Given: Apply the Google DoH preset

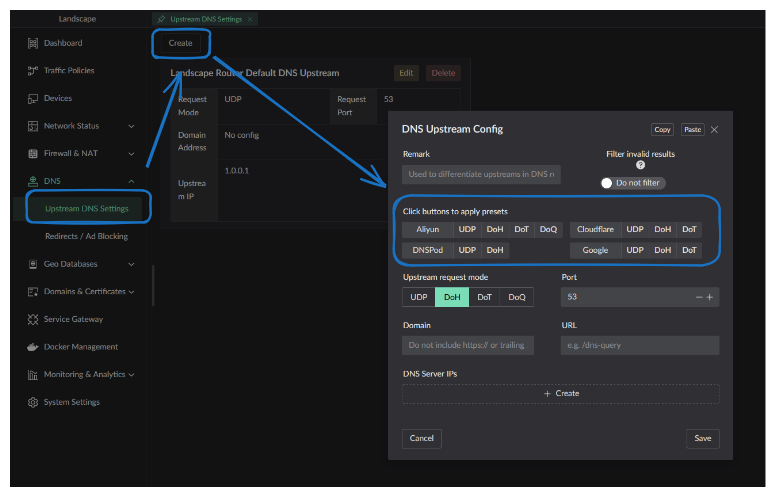Looking at the screenshot, I should click(x=663, y=250).
